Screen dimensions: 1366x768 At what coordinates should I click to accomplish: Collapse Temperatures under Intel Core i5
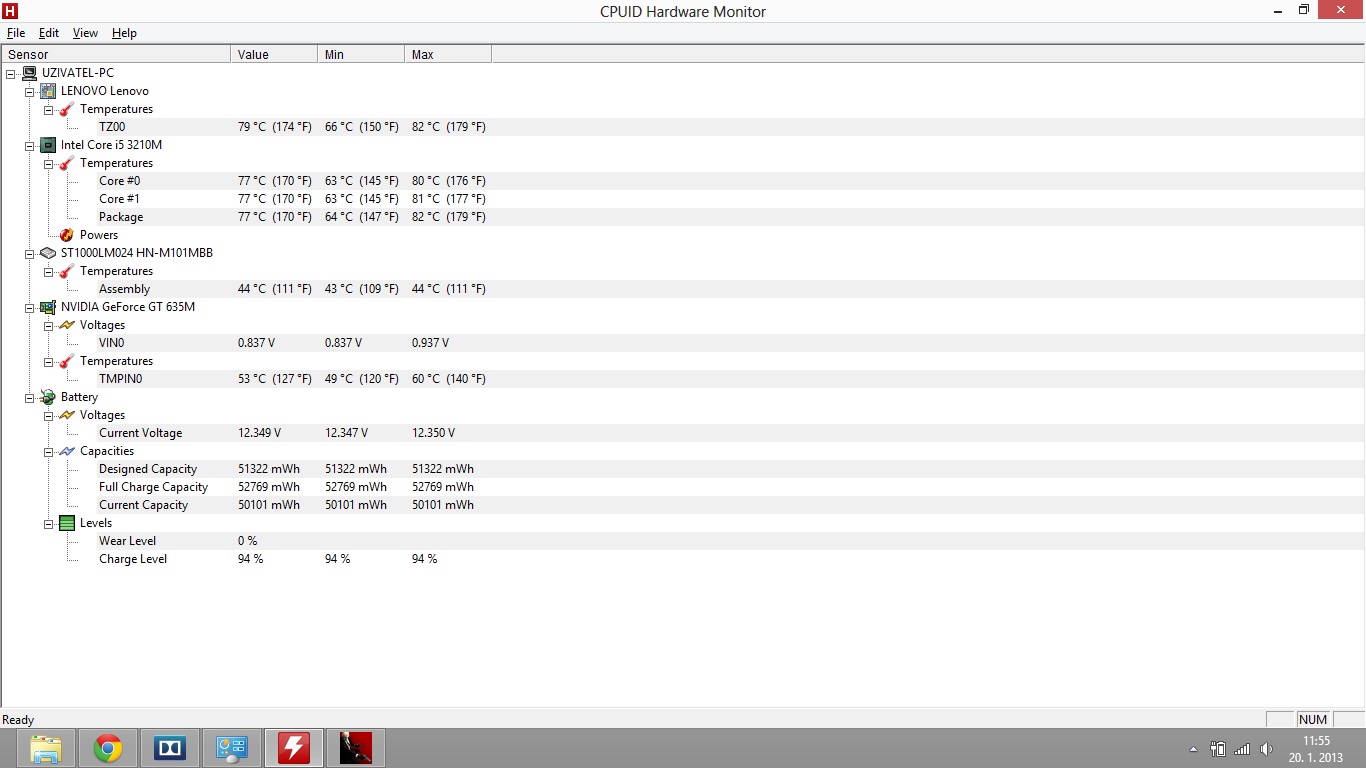[49, 163]
